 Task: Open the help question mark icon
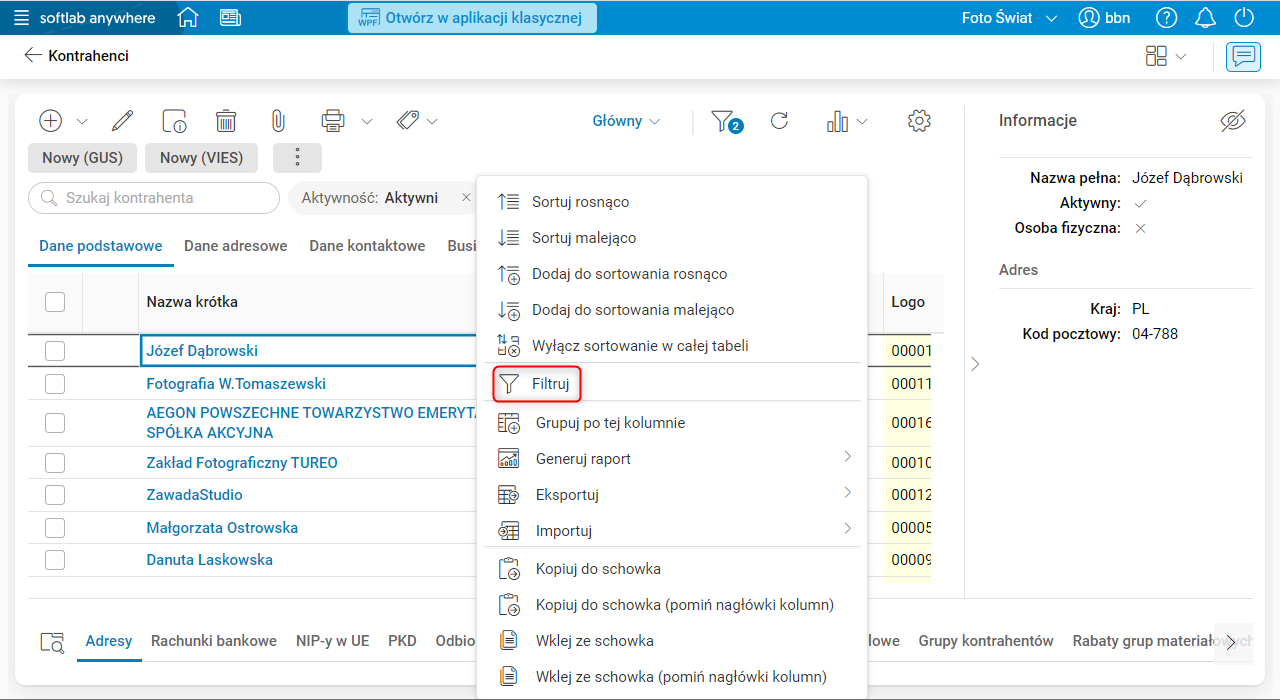[1166, 18]
